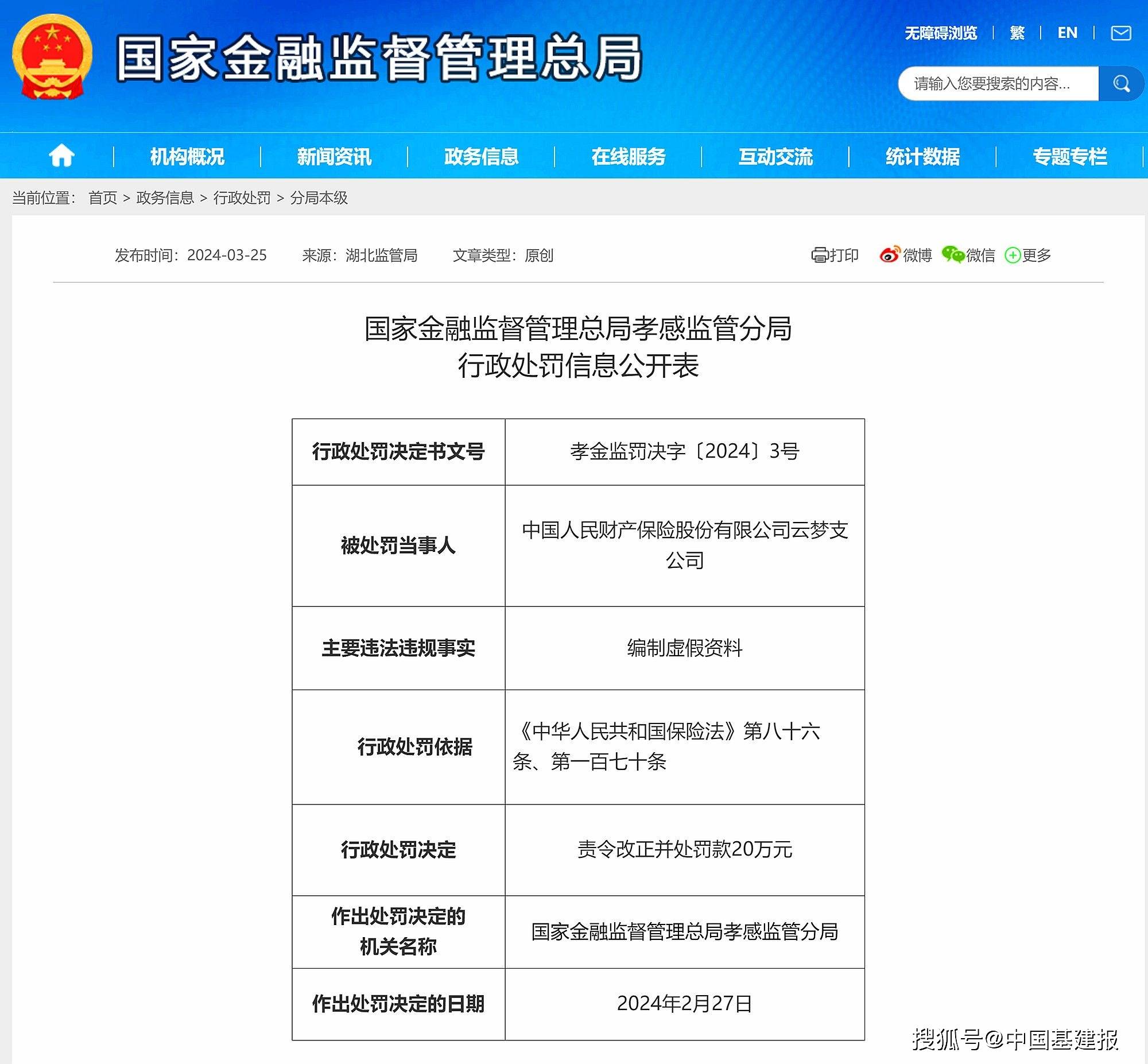Screen dimensions: 1148x1064
Task: Go to 行政处罚 breadcrumb
Action: point(242,198)
